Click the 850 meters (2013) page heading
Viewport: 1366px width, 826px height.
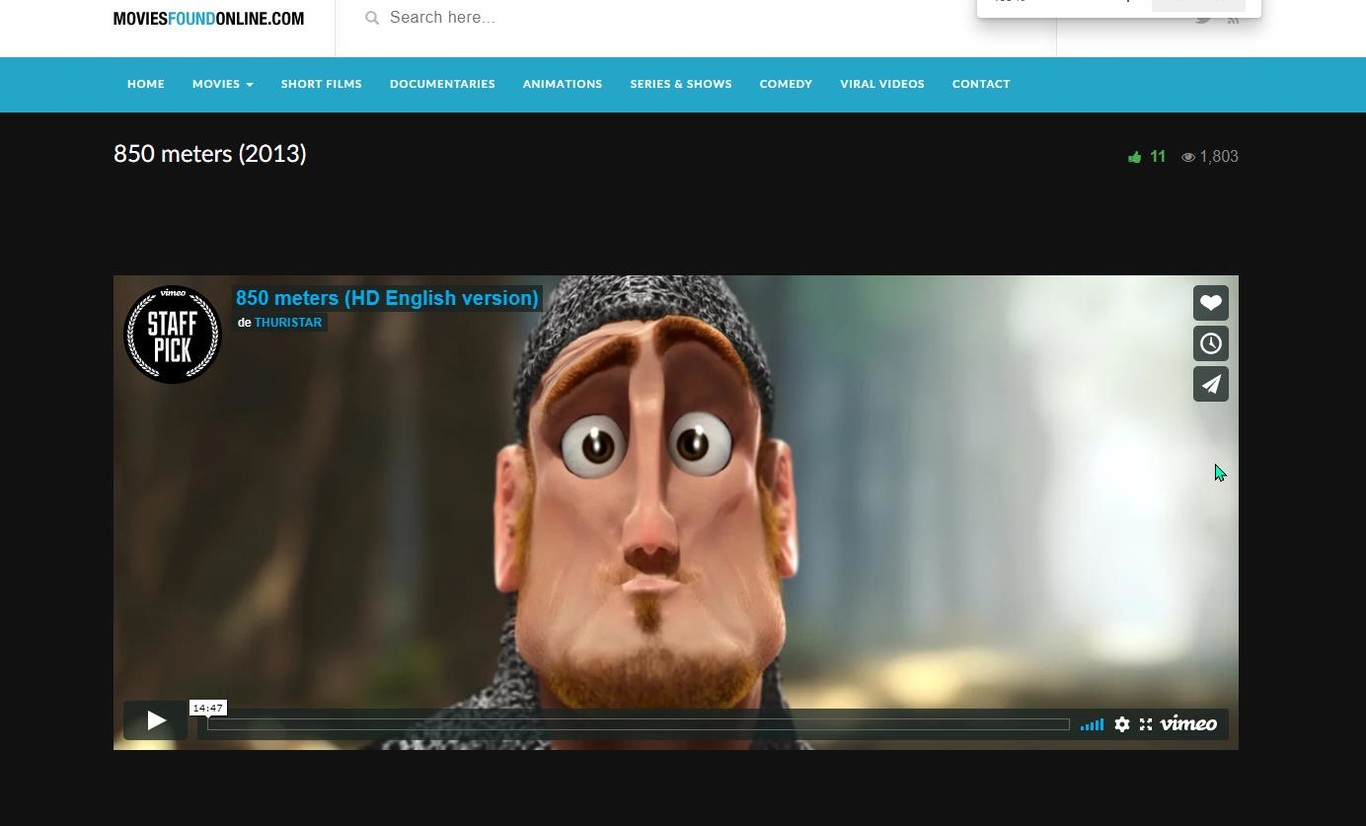[210, 154]
